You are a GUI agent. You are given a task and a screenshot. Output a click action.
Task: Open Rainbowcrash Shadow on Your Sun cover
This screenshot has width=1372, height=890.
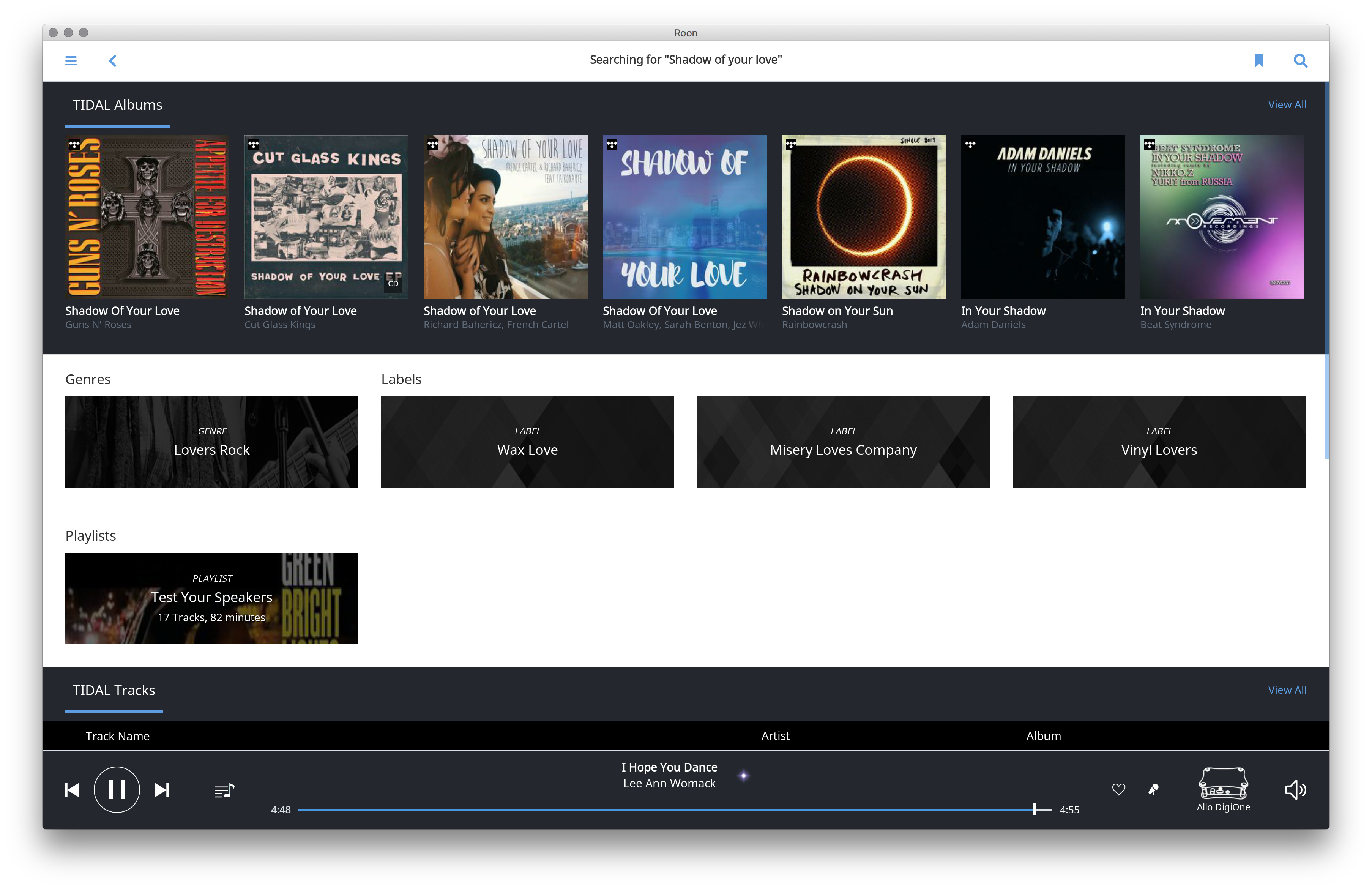[x=864, y=217]
